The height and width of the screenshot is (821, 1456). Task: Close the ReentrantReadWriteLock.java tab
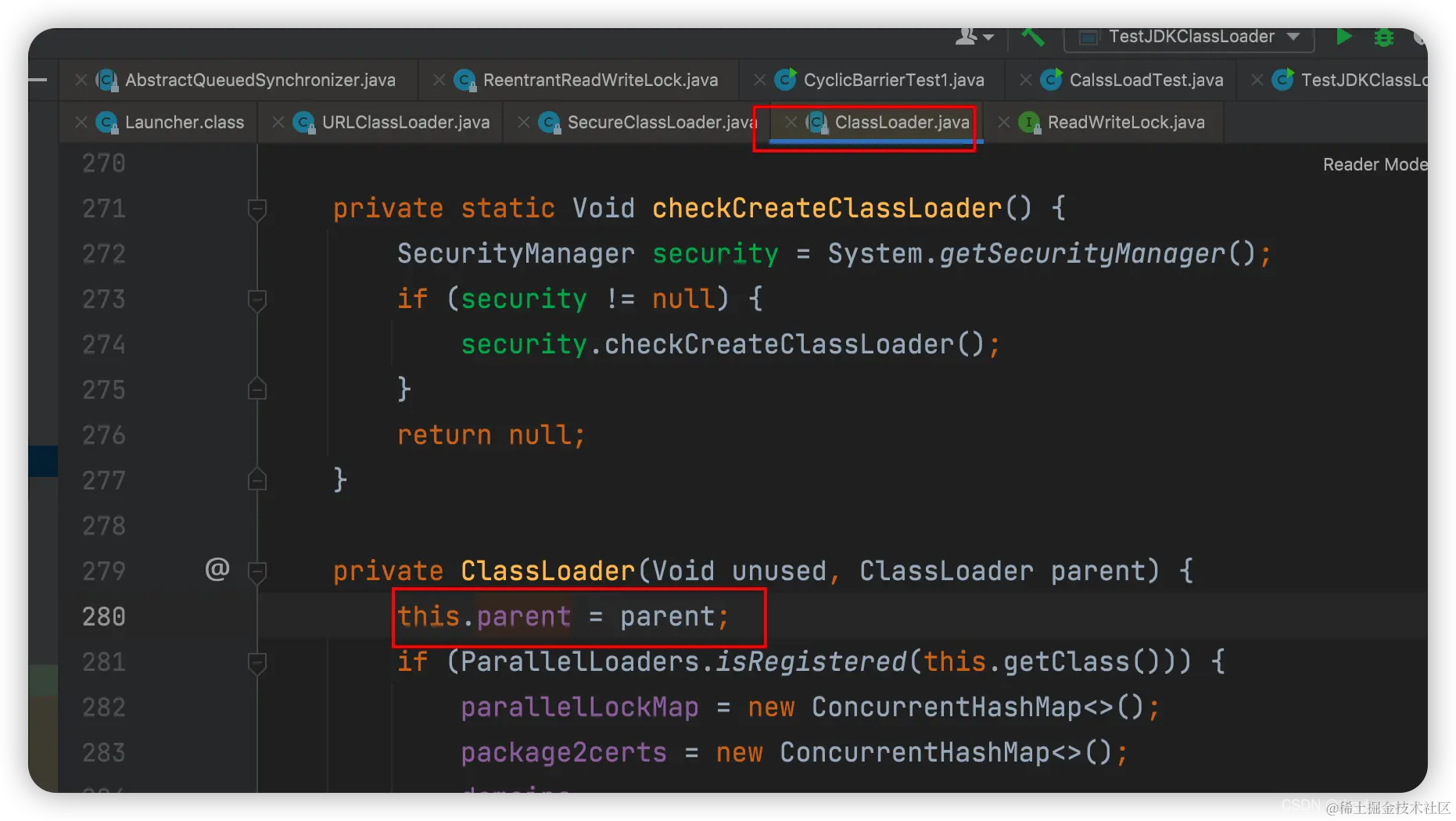(439, 80)
